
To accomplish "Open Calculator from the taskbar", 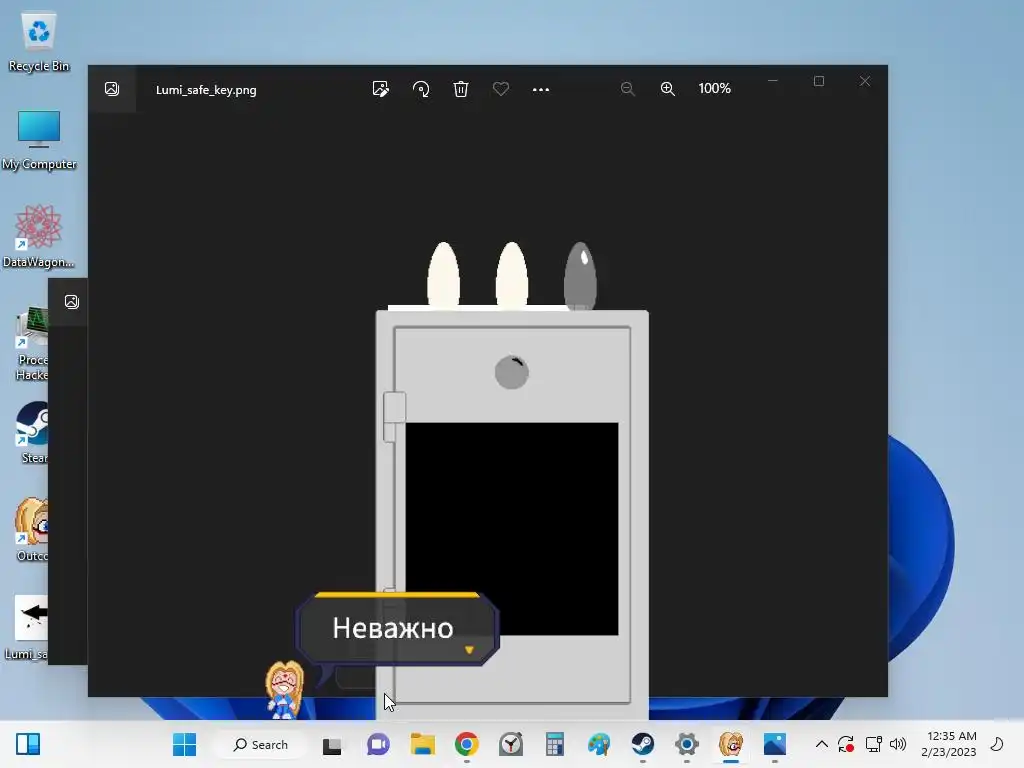I will pyautogui.click(x=554, y=744).
